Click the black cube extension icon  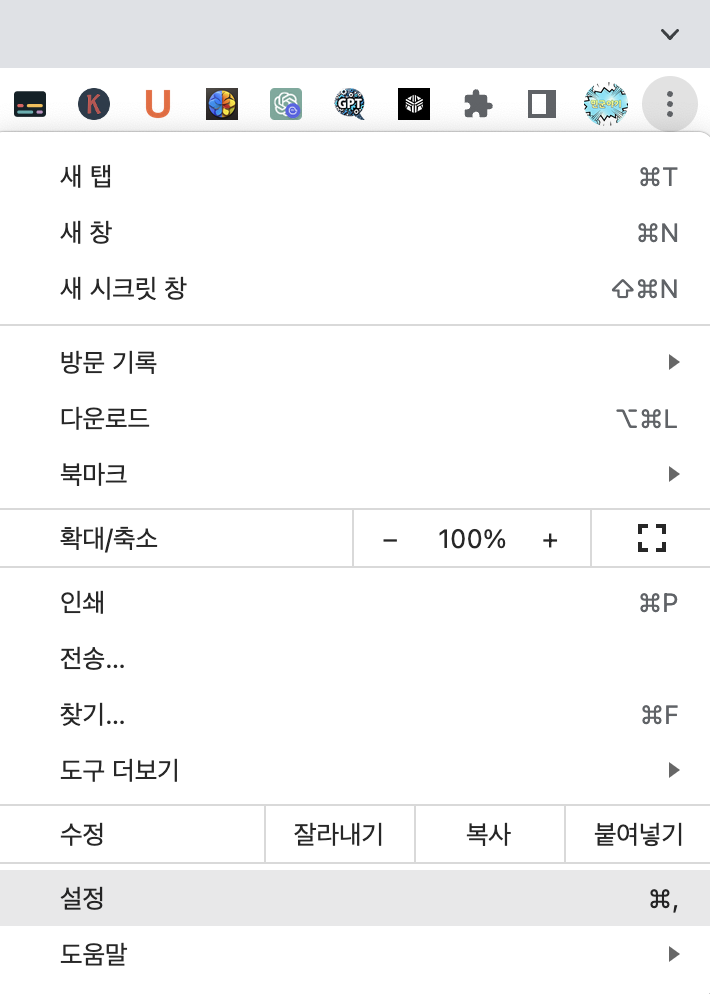point(413,103)
